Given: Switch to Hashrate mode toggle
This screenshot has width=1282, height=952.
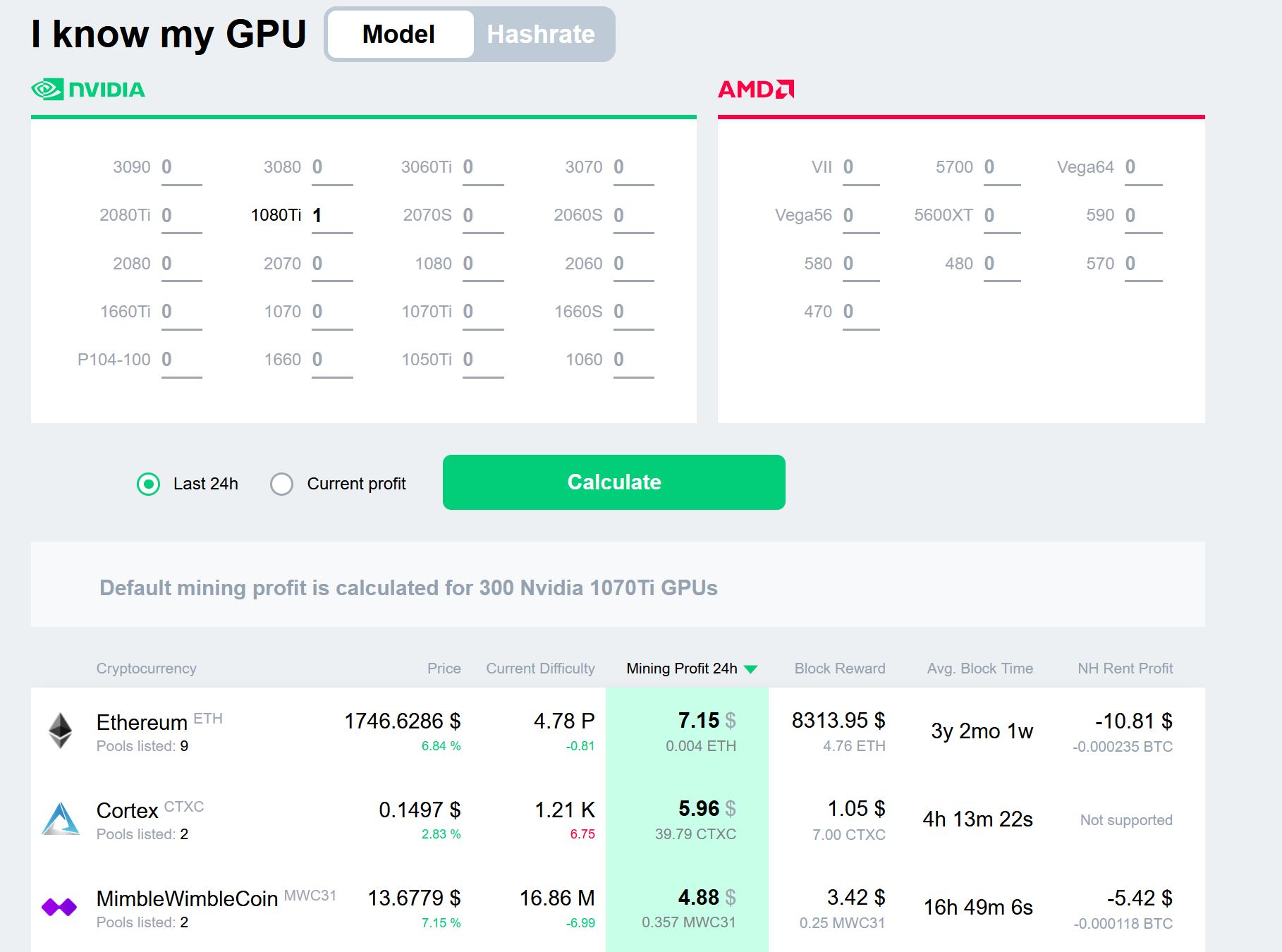Looking at the screenshot, I should [541, 35].
